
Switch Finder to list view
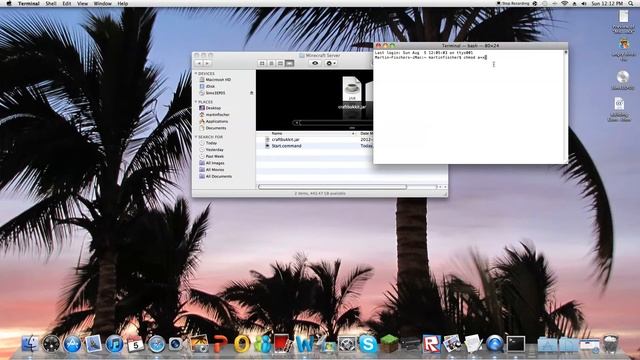coord(271,63)
